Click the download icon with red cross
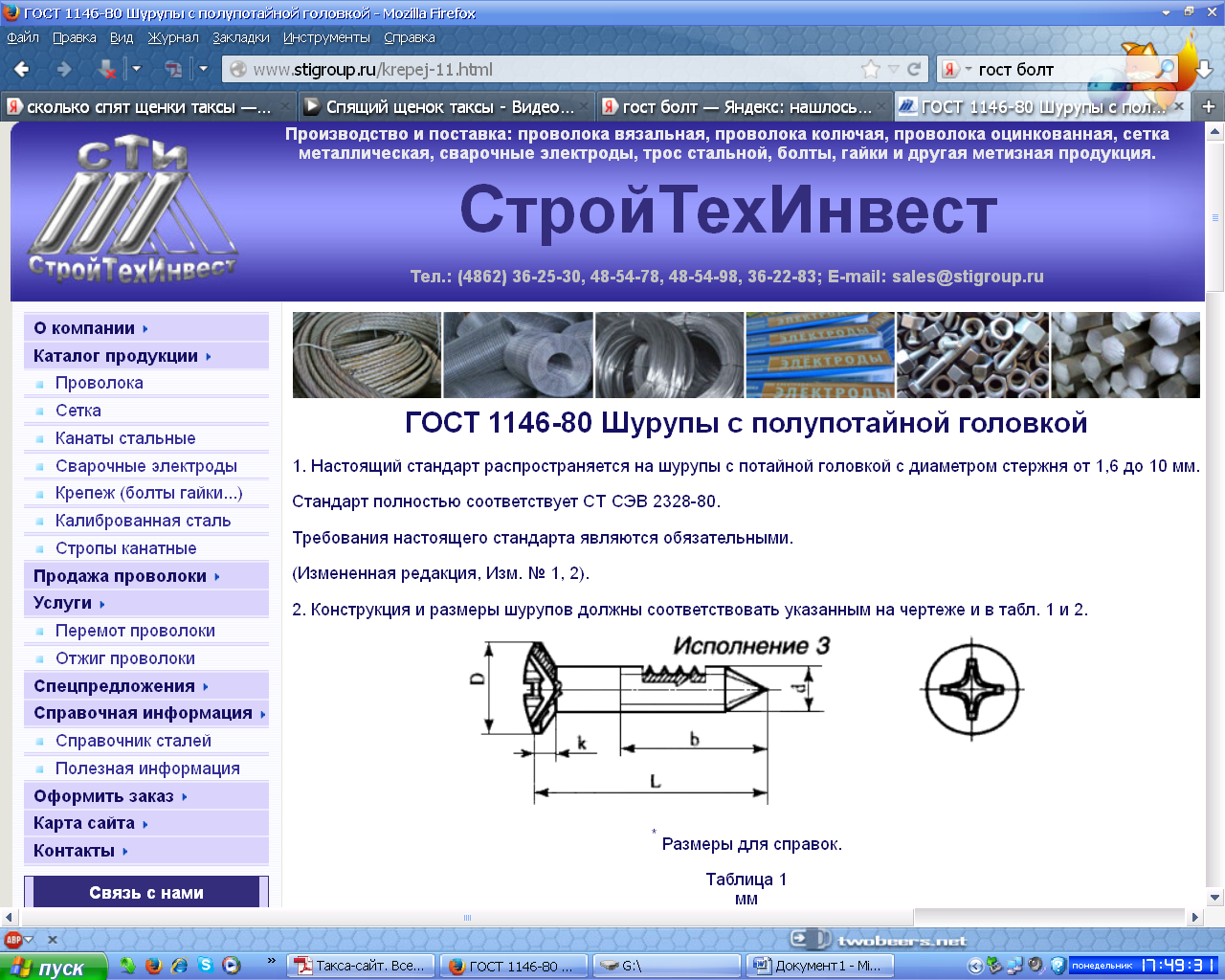The height and width of the screenshot is (980, 1225). [x=107, y=69]
